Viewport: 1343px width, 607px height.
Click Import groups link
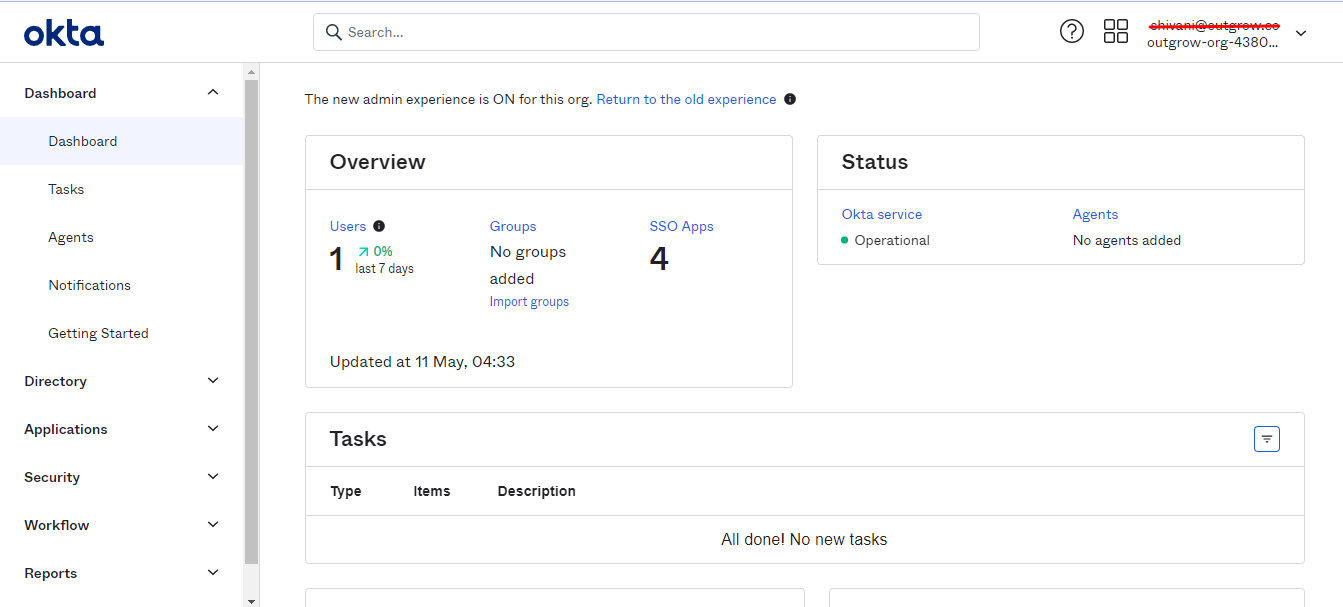[x=529, y=301]
